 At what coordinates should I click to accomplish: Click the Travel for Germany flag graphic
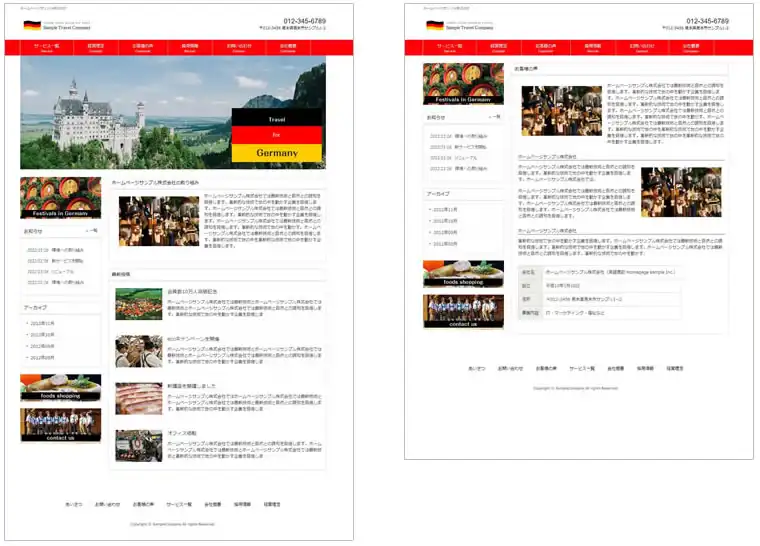coord(277,135)
